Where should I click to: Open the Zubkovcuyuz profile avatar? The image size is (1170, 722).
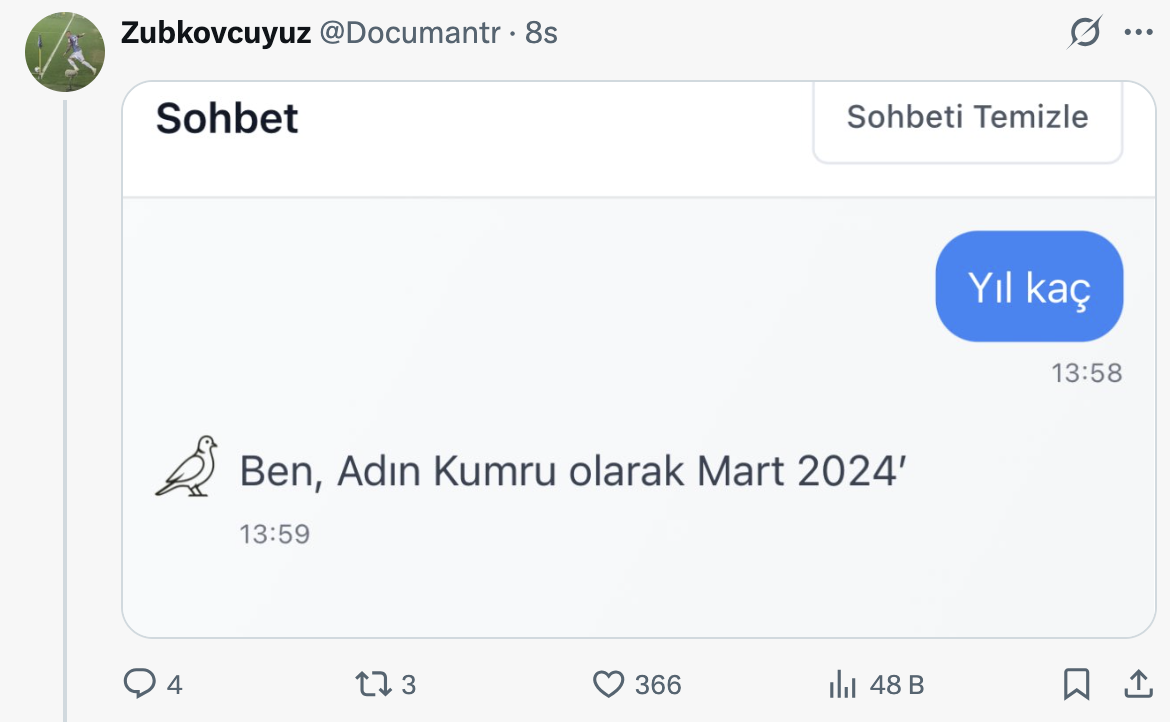[65, 53]
